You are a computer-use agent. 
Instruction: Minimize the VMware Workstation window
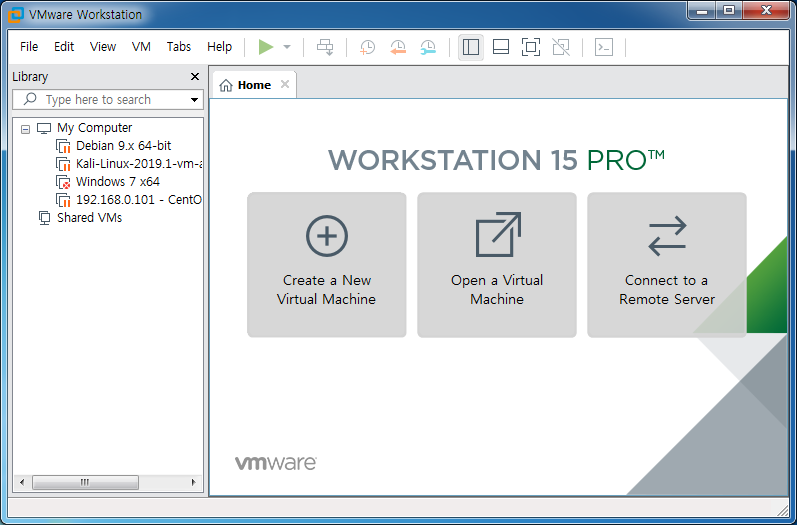(702, 10)
